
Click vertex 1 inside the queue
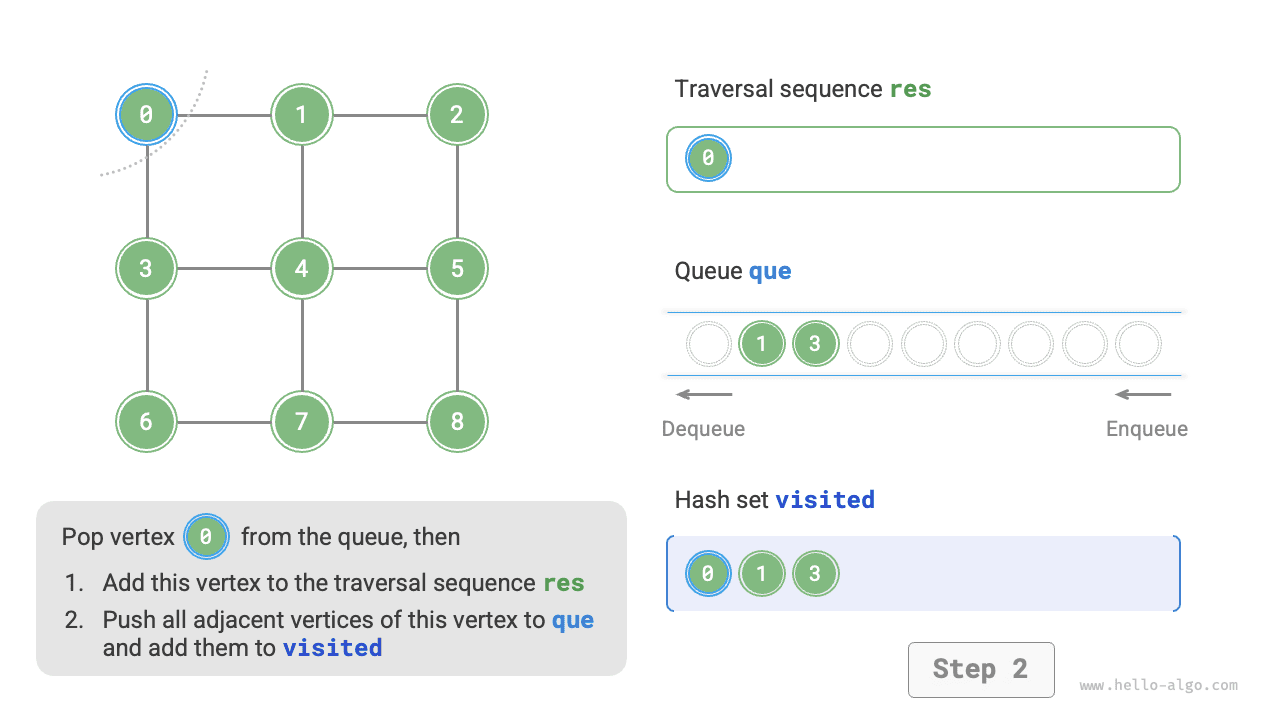point(762,344)
